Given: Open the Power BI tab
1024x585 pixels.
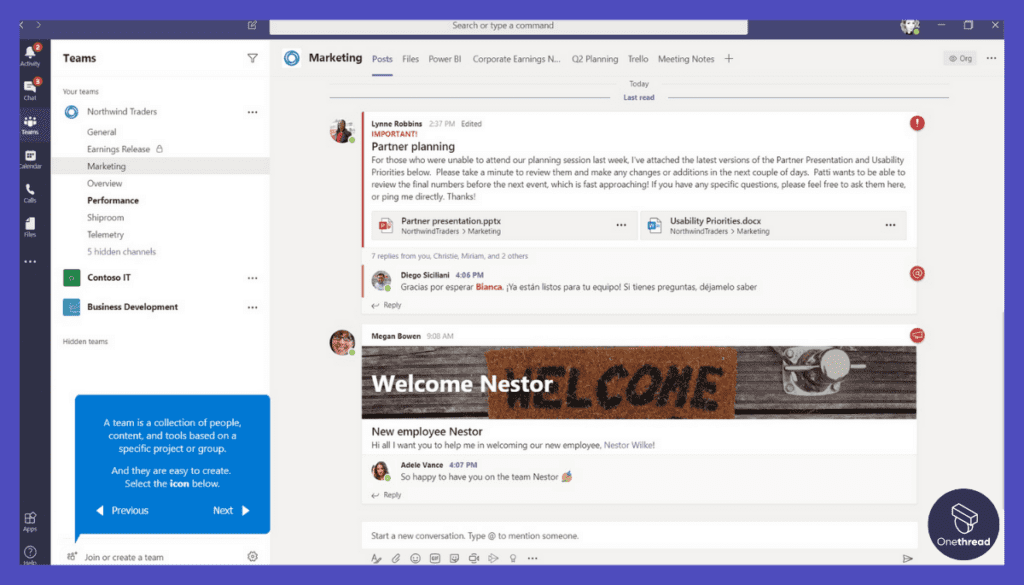Looking at the screenshot, I should (445, 59).
